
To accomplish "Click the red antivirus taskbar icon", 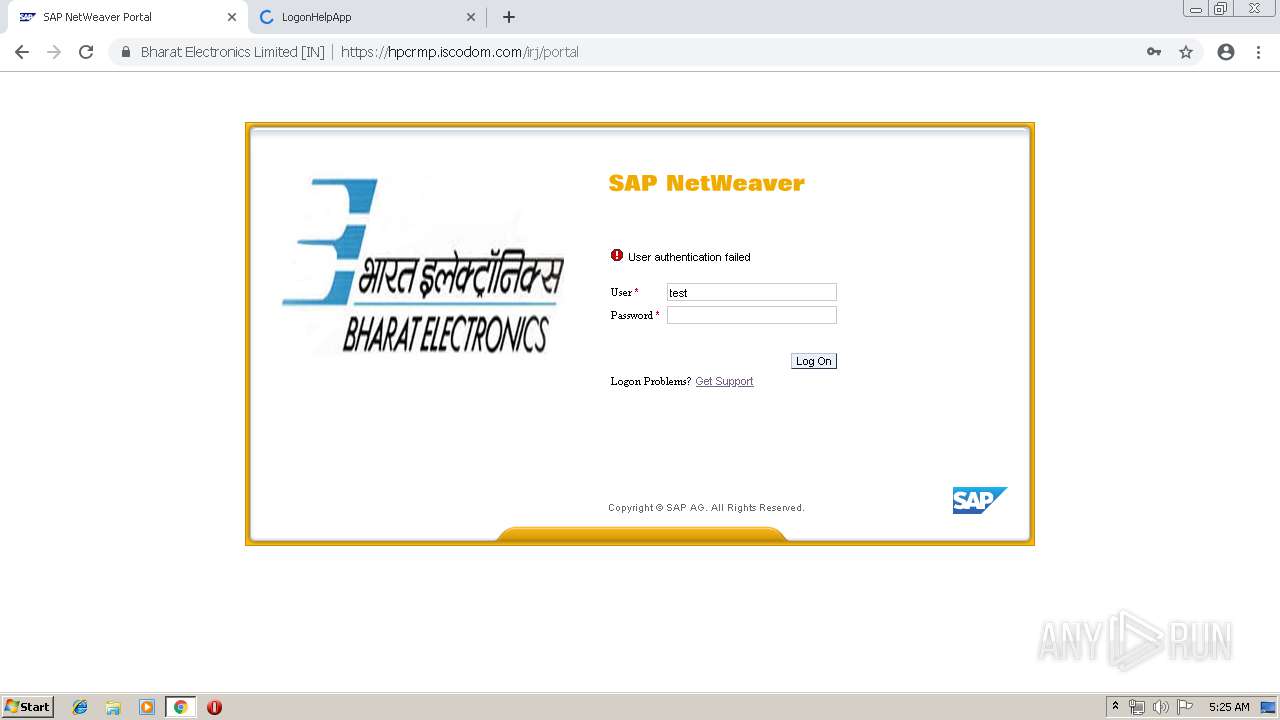I will 214,707.
